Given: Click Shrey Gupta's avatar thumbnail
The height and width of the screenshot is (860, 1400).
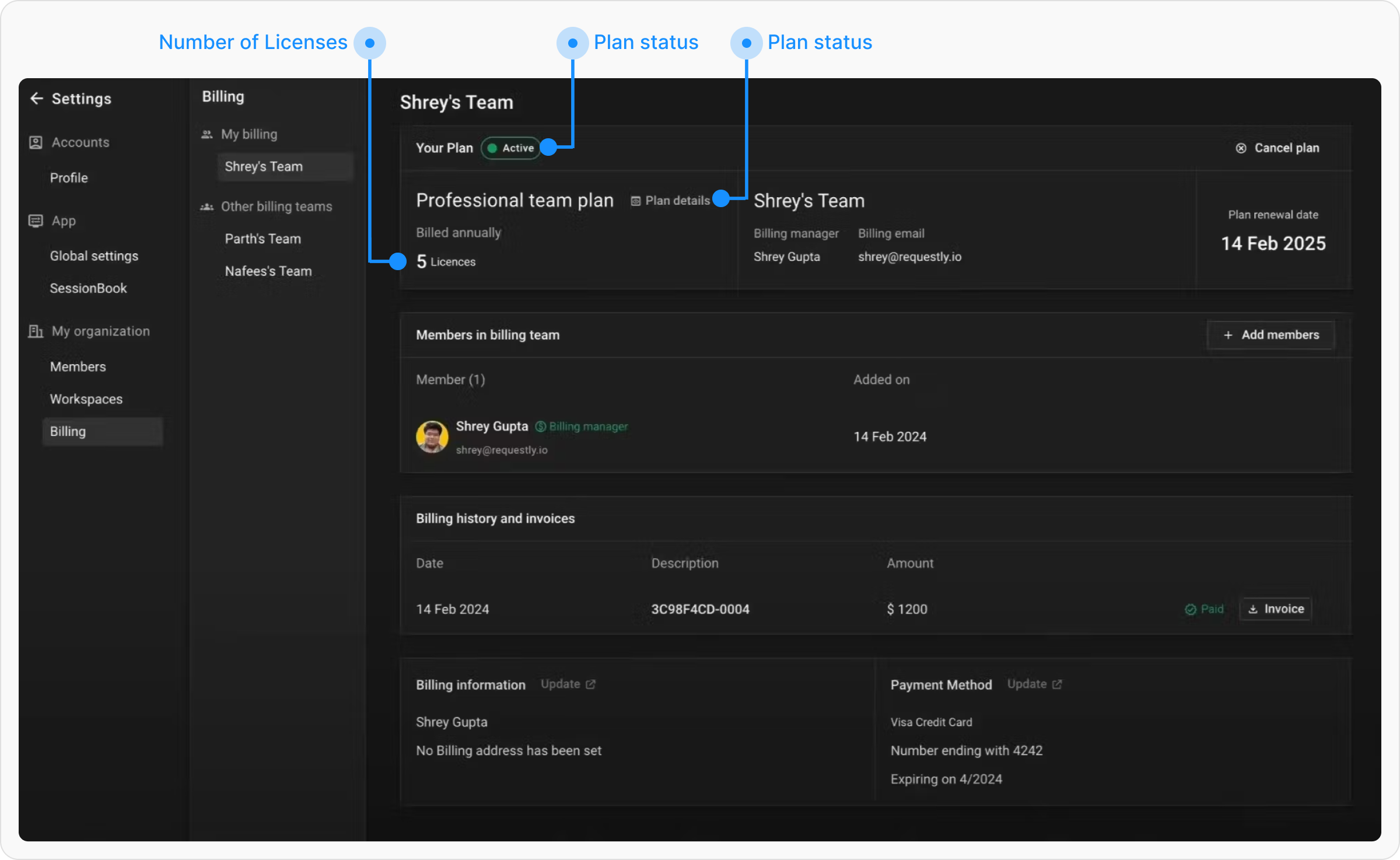Looking at the screenshot, I should coord(432,436).
